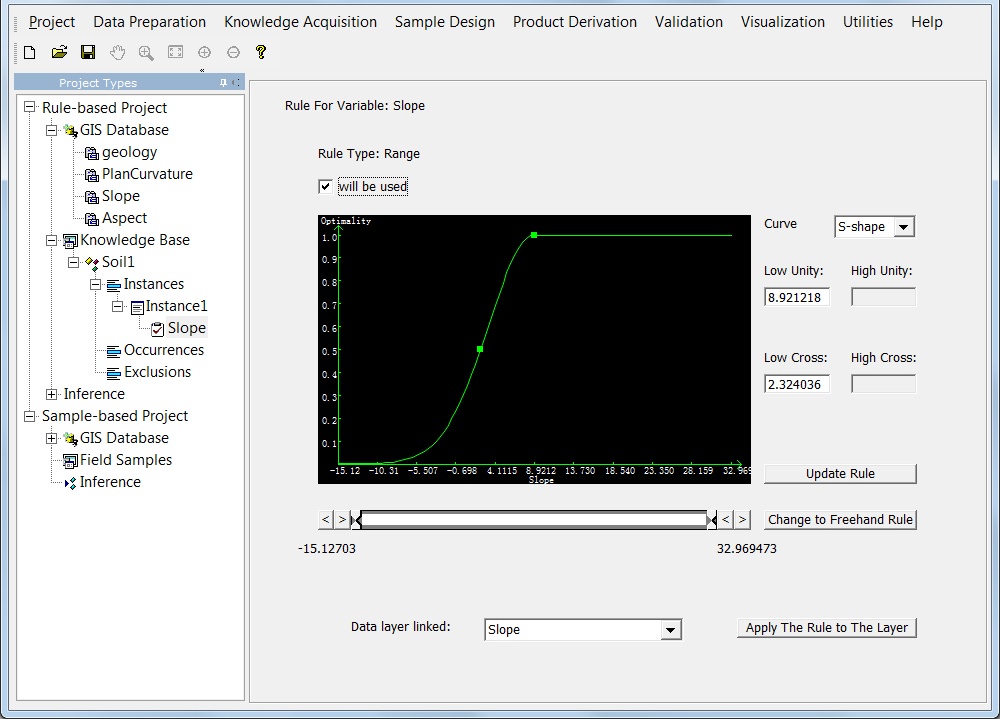This screenshot has height=719, width=1000.
Task: Click the Help question mark icon
Action: pos(261,52)
